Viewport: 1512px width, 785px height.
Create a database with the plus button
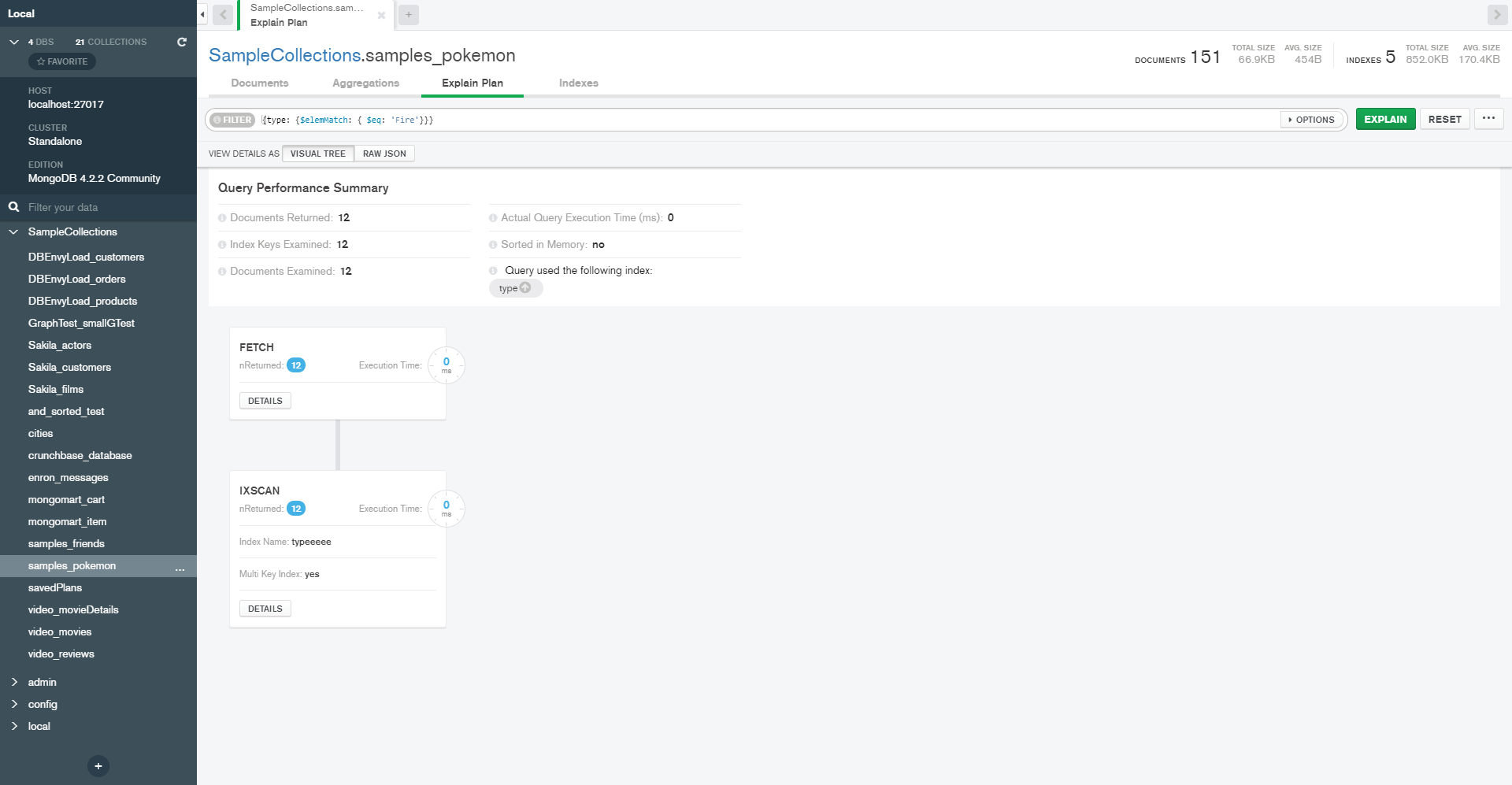(98, 766)
